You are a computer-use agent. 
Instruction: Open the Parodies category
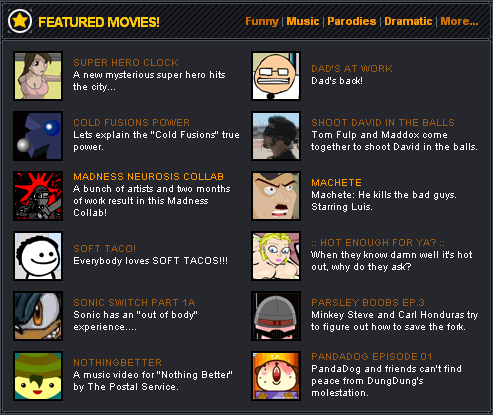click(x=352, y=21)
